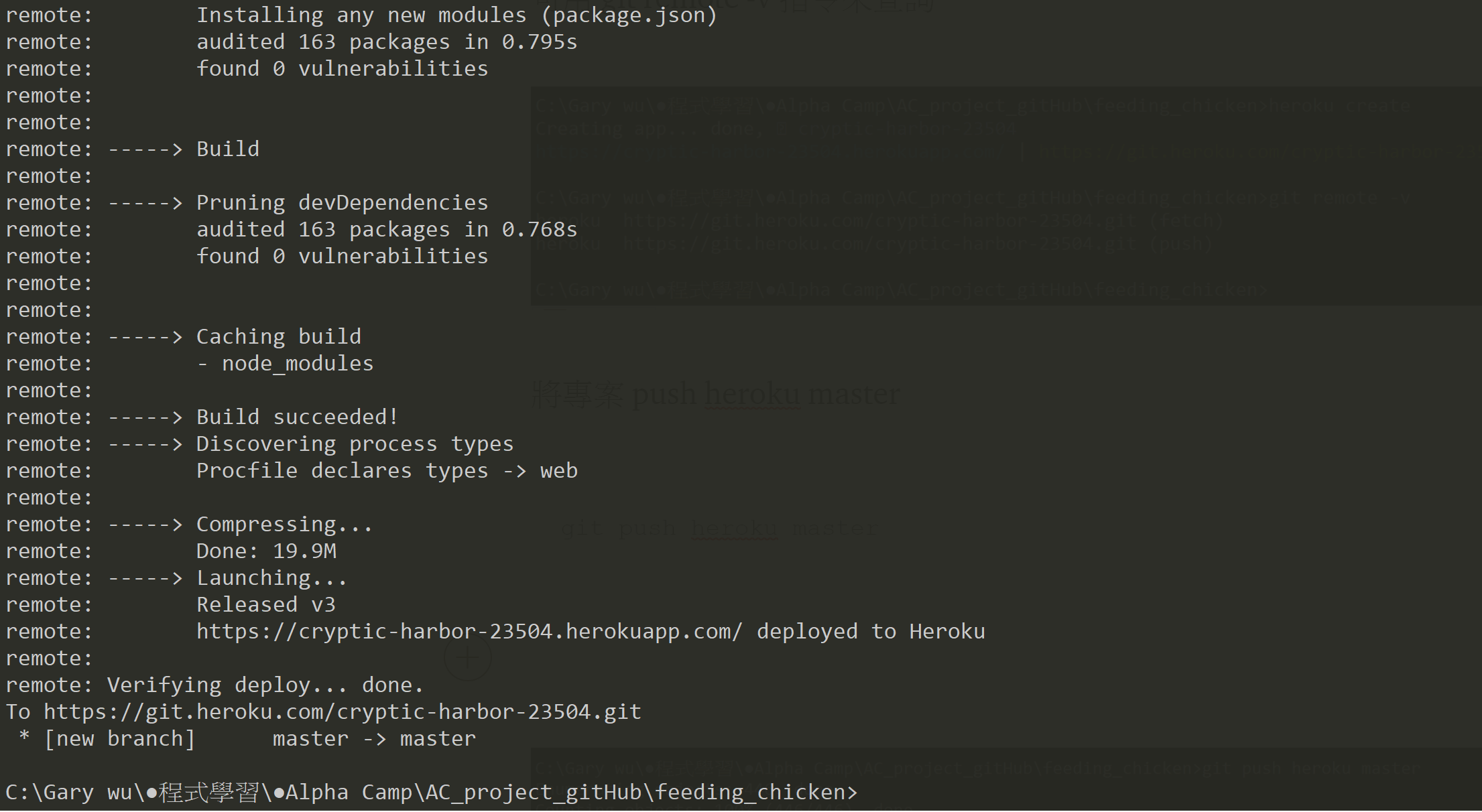Click 'master -> master' branch text
1482x812 pixels.
[x=374, y=739]
